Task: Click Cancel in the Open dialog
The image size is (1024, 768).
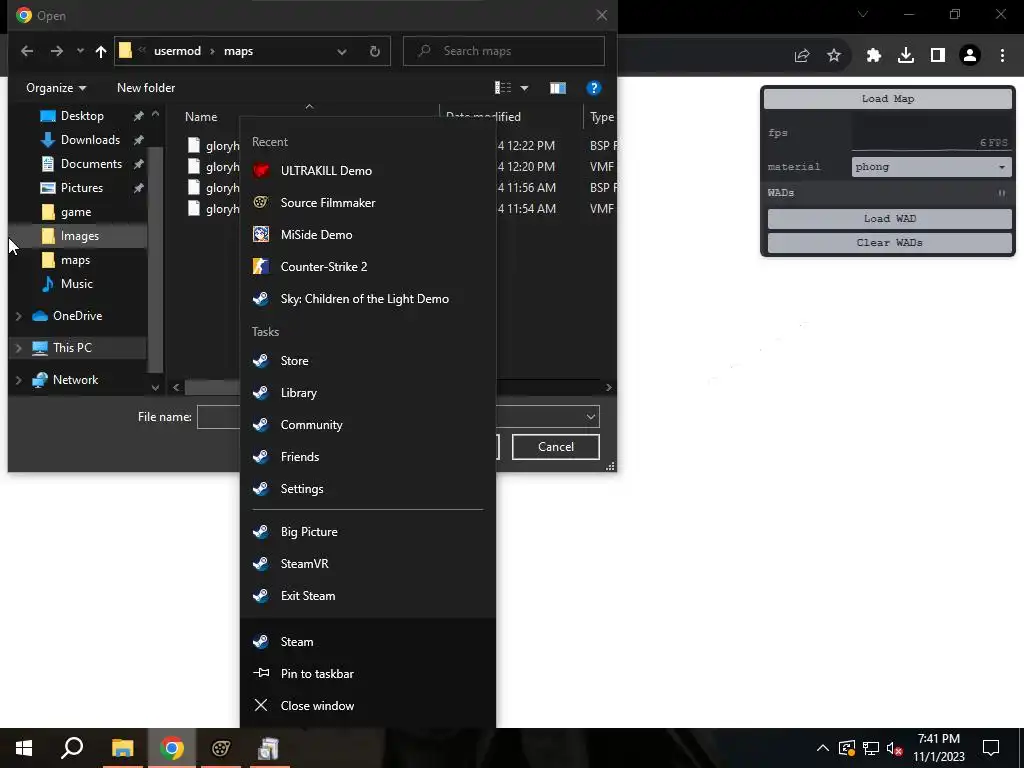Action: coord(556,447)
